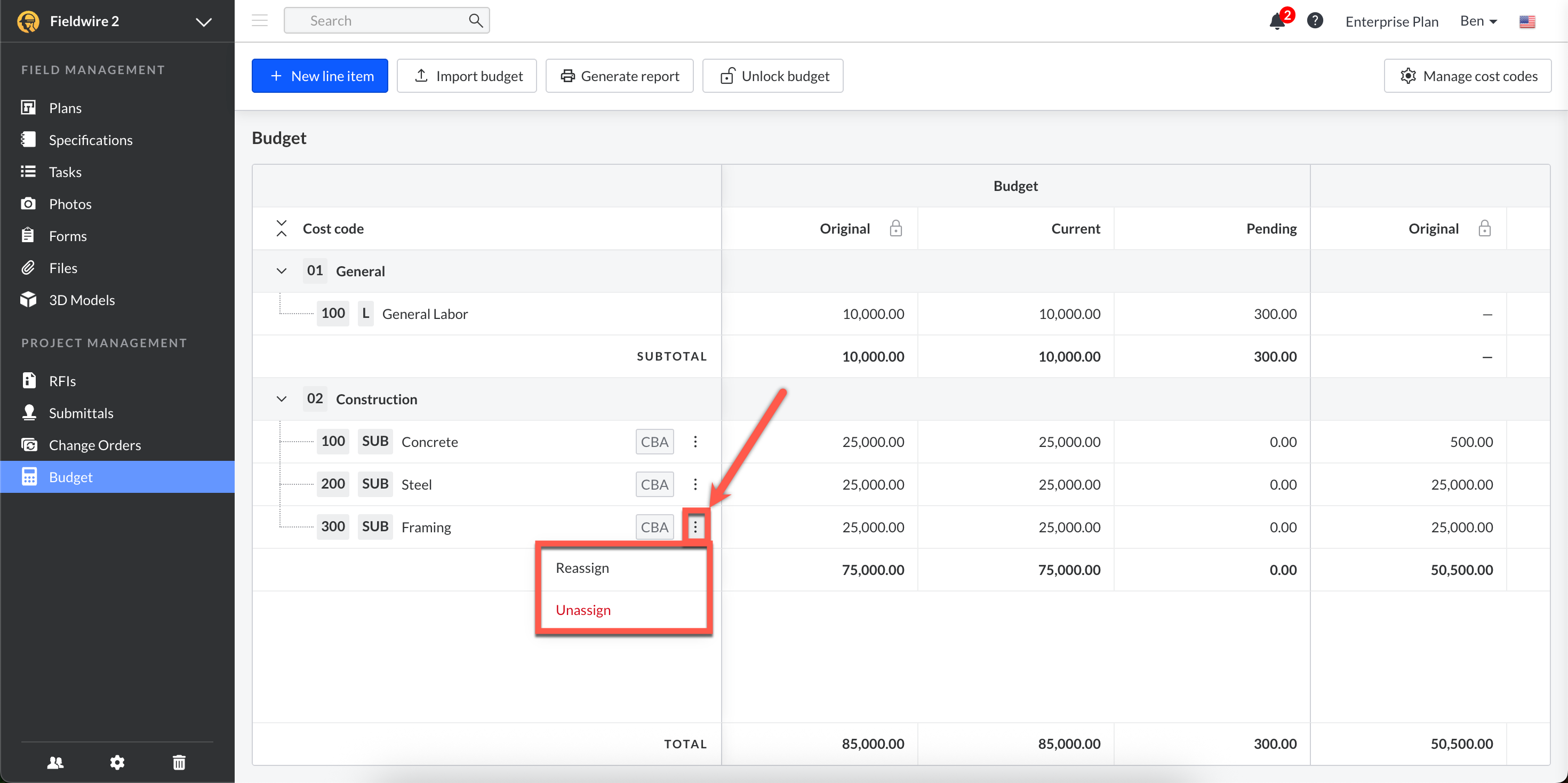Open the people/team icon in sidebar
The height and width of the screenshot is (783, 1568).
(x=55, y=762)
